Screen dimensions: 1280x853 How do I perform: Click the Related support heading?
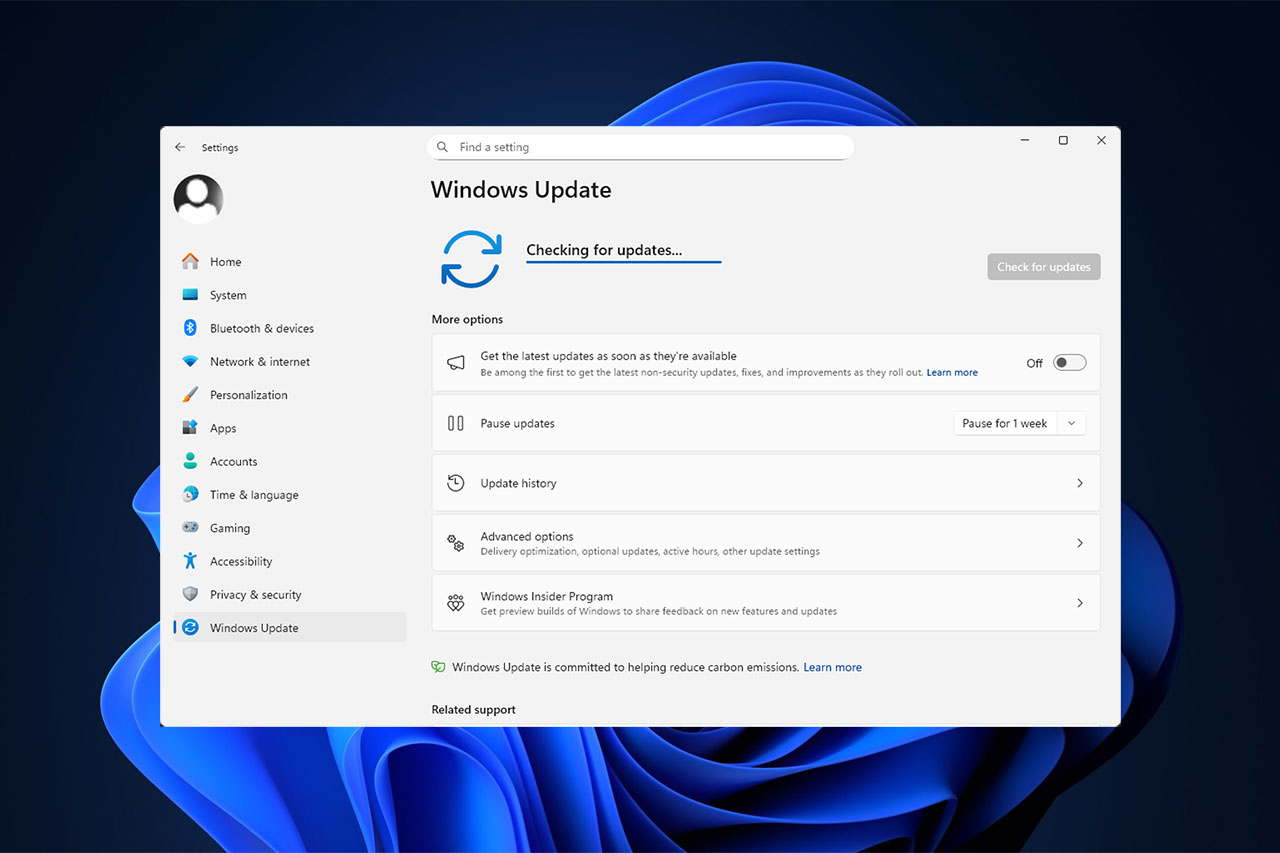click(474, 709)
